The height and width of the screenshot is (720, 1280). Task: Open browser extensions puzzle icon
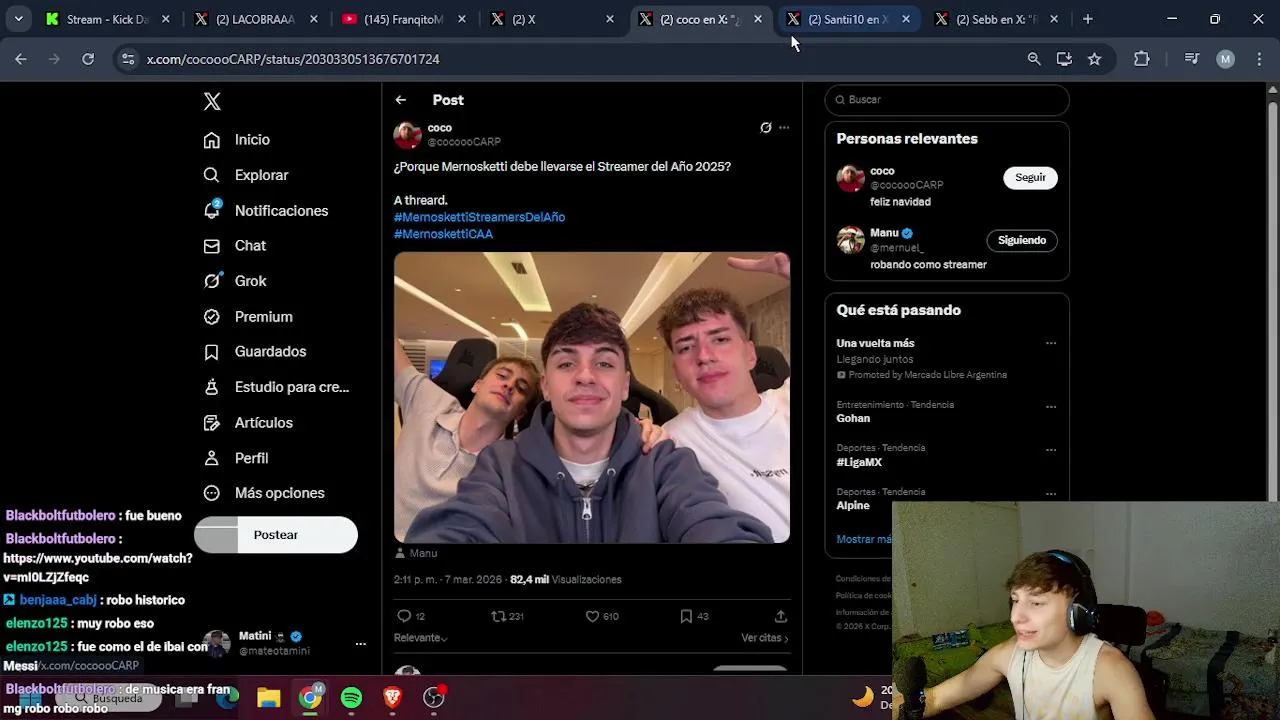1142,59
